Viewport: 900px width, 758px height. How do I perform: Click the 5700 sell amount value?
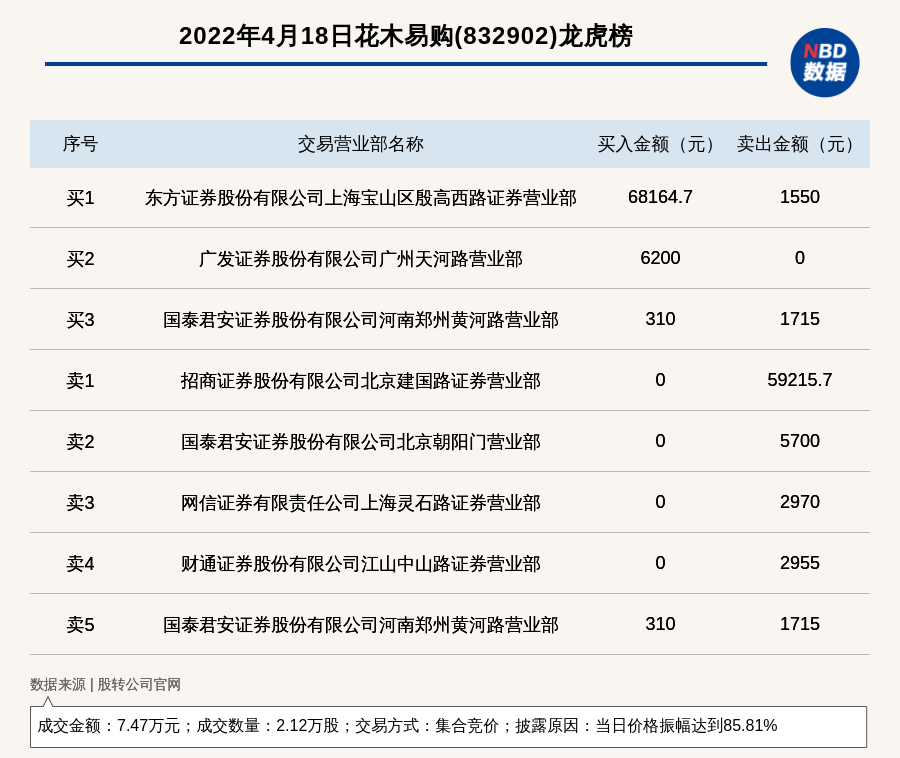click(x=799, y=441)
